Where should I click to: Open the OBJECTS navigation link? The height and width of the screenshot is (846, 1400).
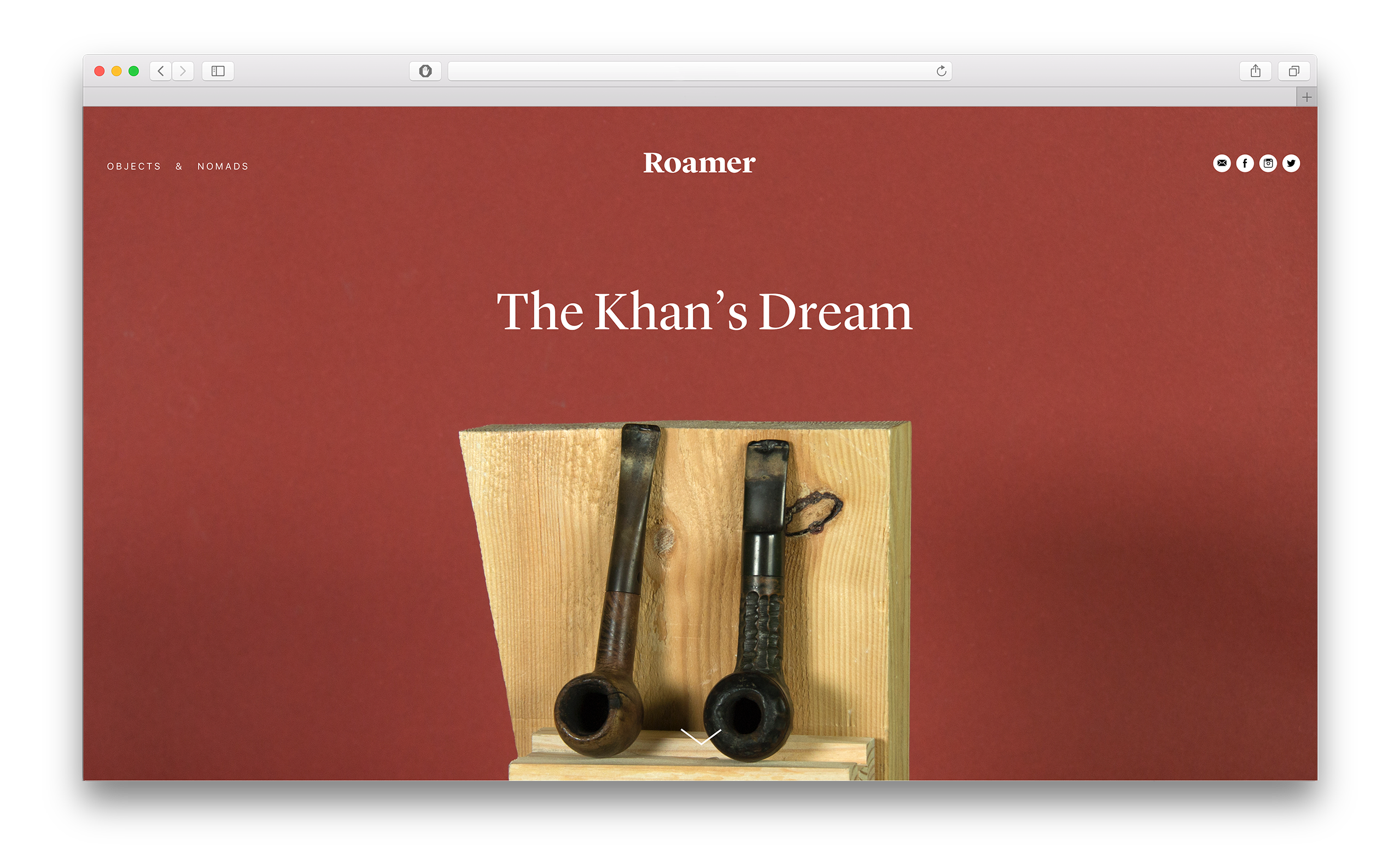[134, 166]
